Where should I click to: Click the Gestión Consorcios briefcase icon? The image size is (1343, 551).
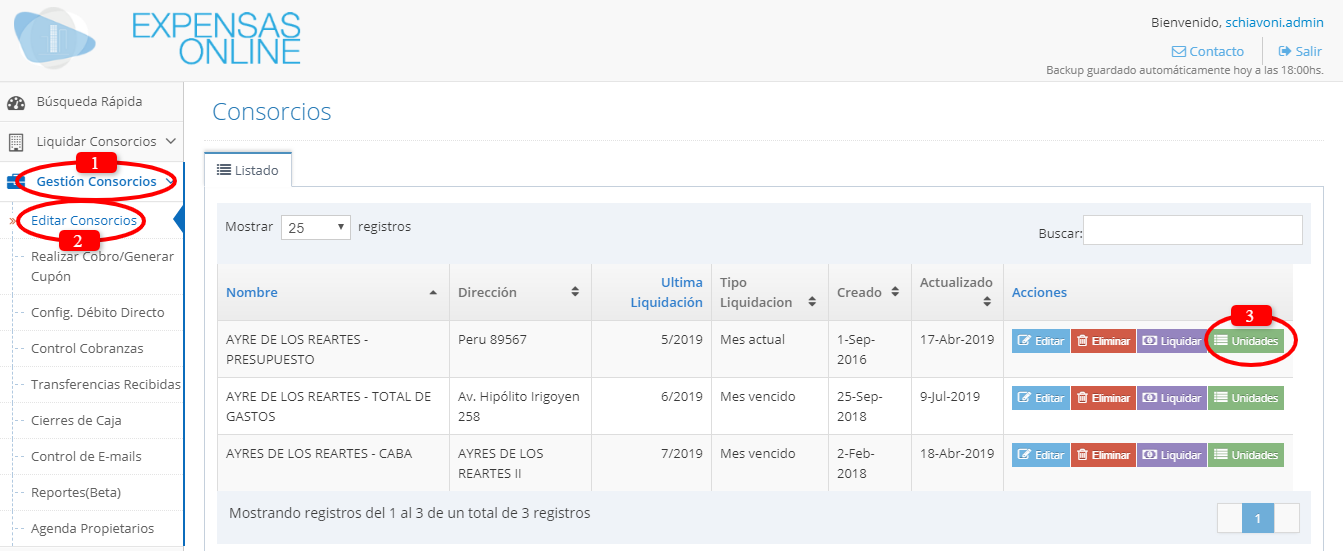point(16,182)
